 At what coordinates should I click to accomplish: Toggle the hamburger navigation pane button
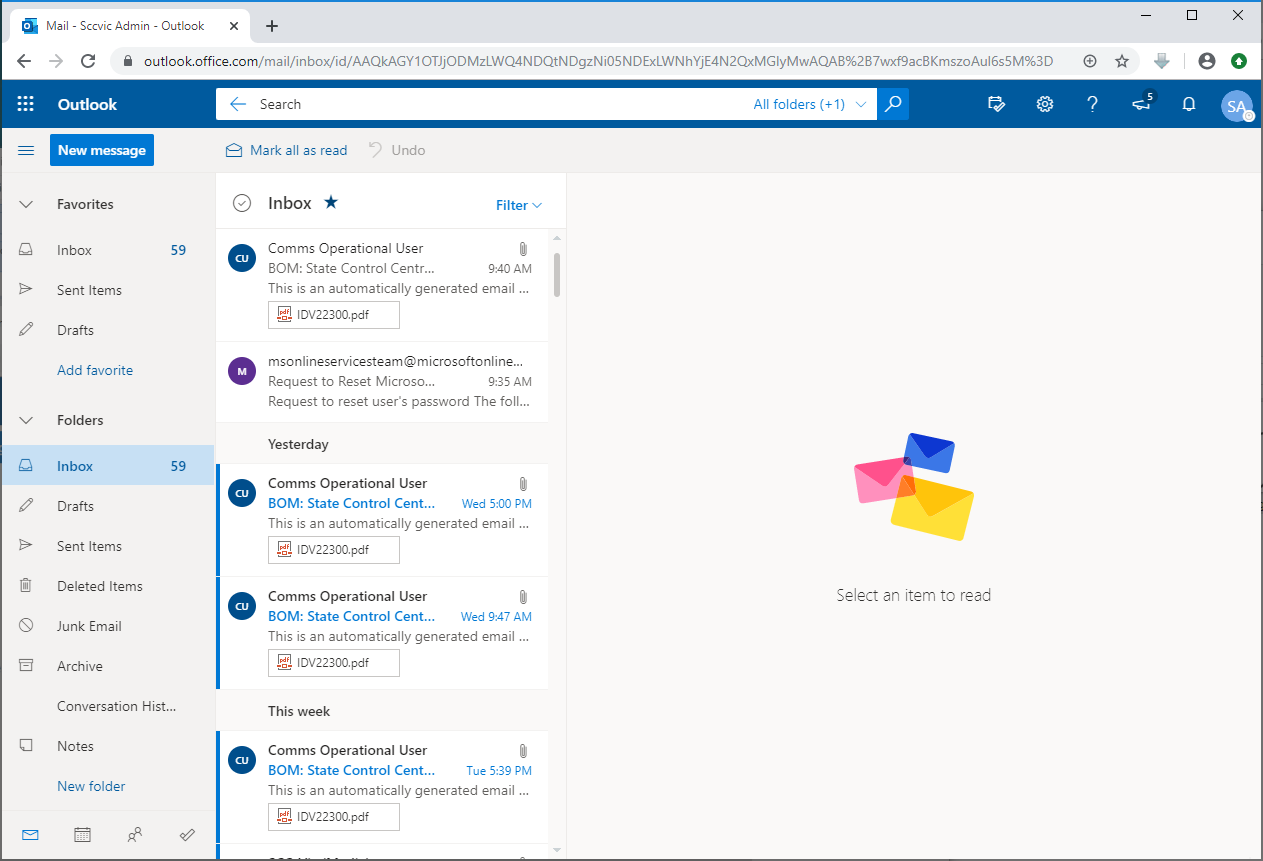point(26,151)
